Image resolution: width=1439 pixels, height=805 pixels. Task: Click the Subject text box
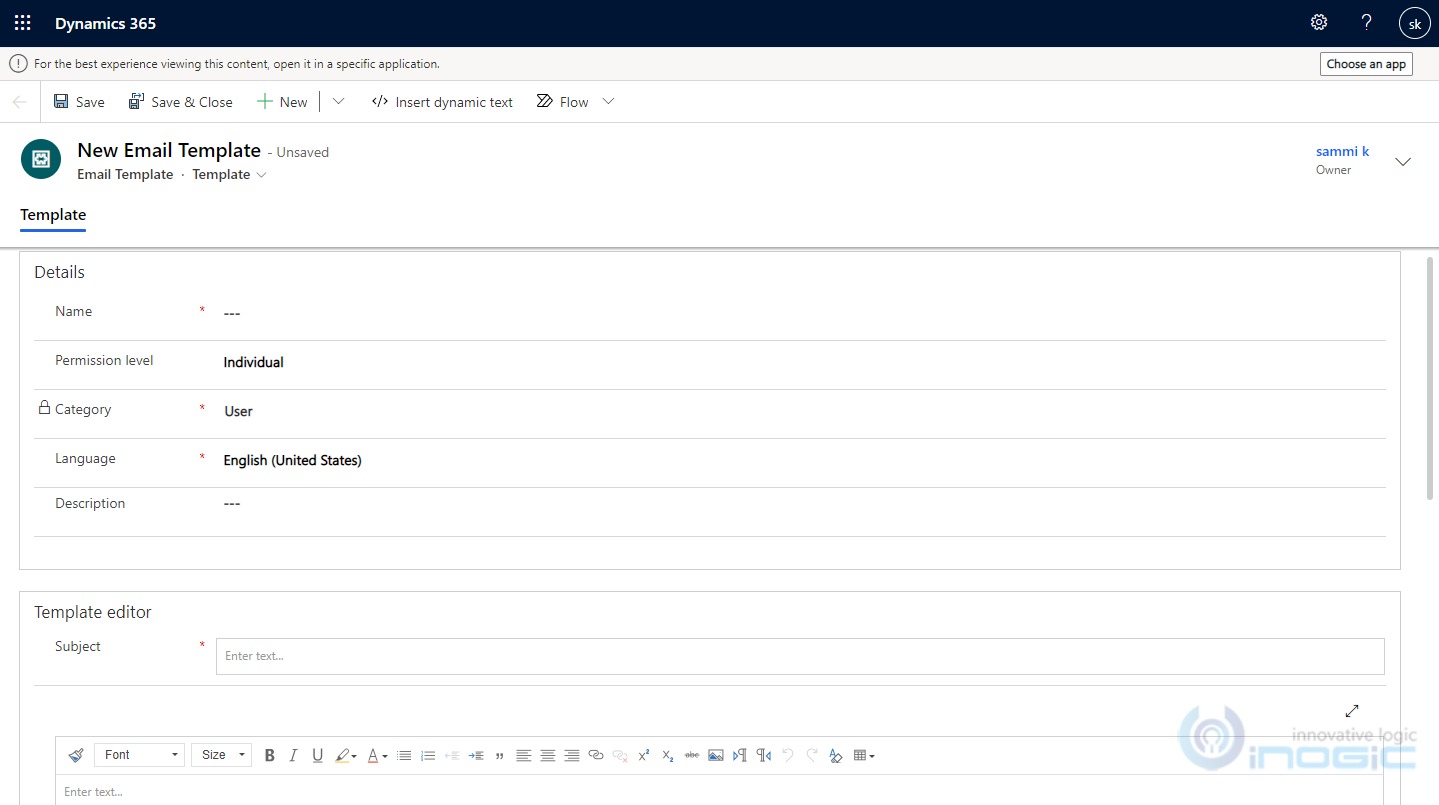[x=800, y=656]
